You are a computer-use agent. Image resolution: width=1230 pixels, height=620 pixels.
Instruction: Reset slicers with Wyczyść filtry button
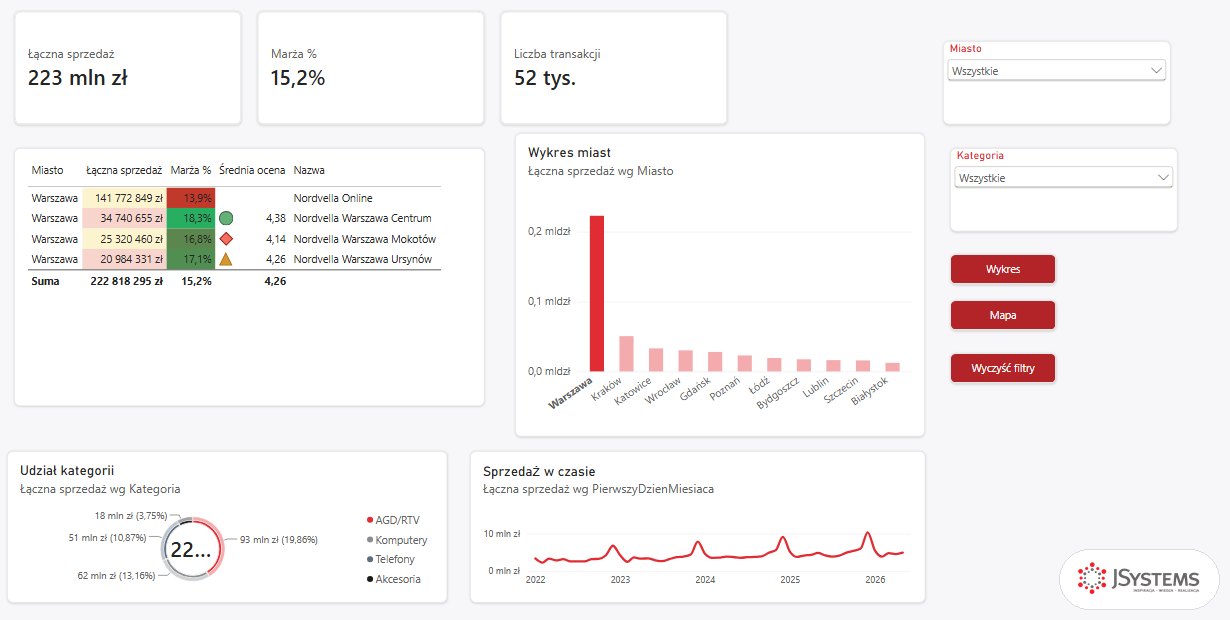pyautogui.click(x=1003, y=368)
